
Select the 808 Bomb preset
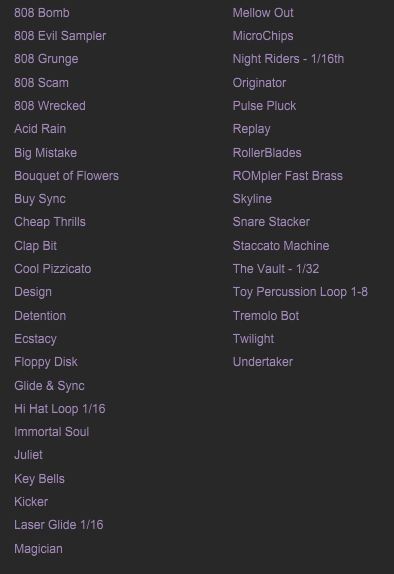pyautogui.click(x=42, y=13)
